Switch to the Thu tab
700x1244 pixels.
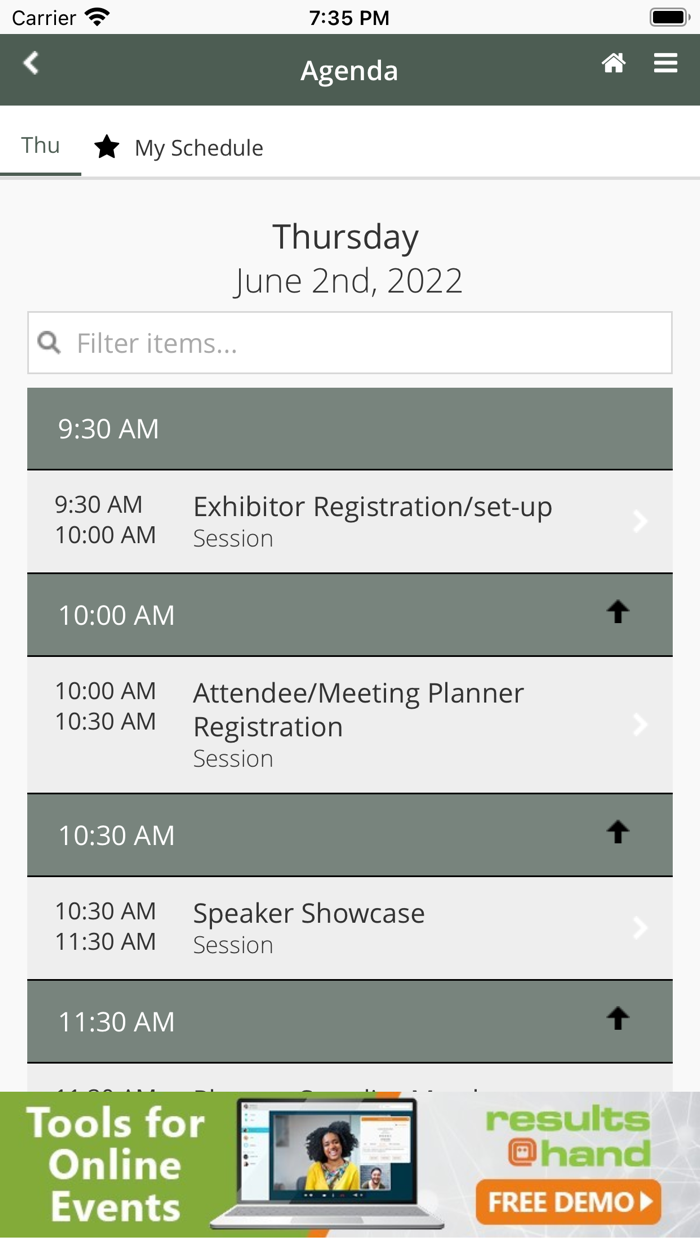click(40, 145)
